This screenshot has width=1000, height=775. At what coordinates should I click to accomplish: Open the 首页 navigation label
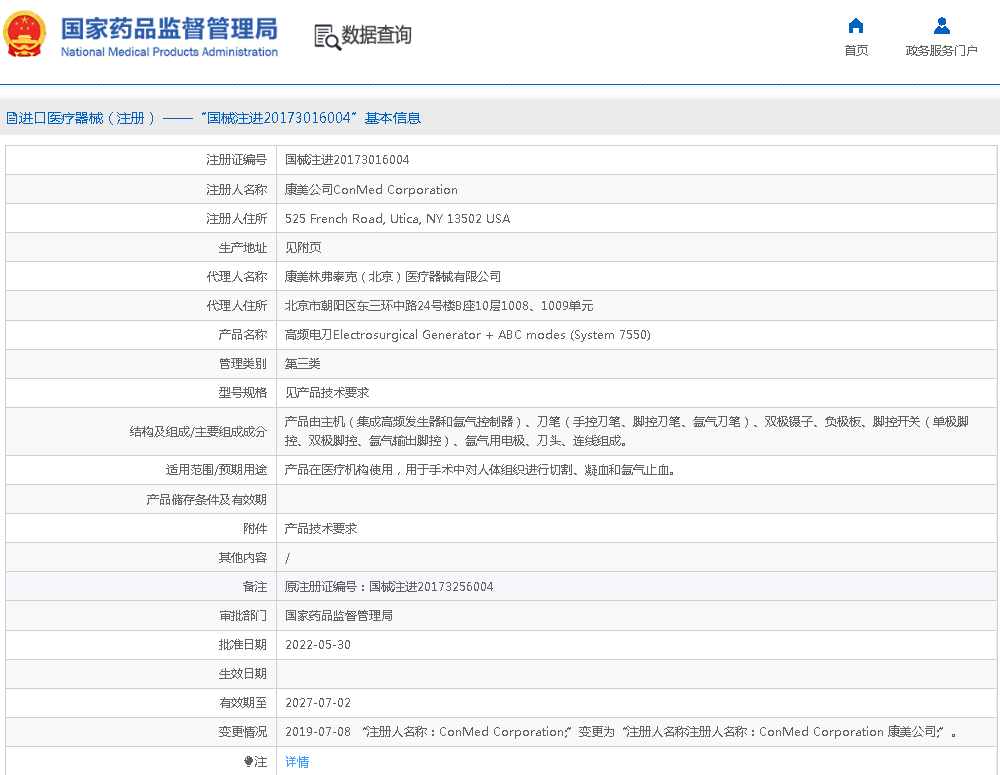click(856, 51)
